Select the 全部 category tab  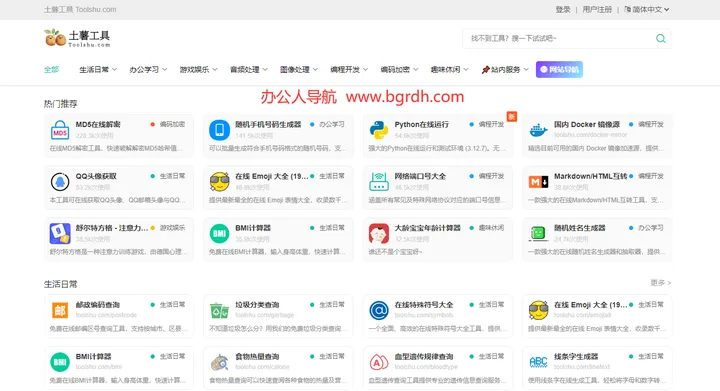pos(51,70)
